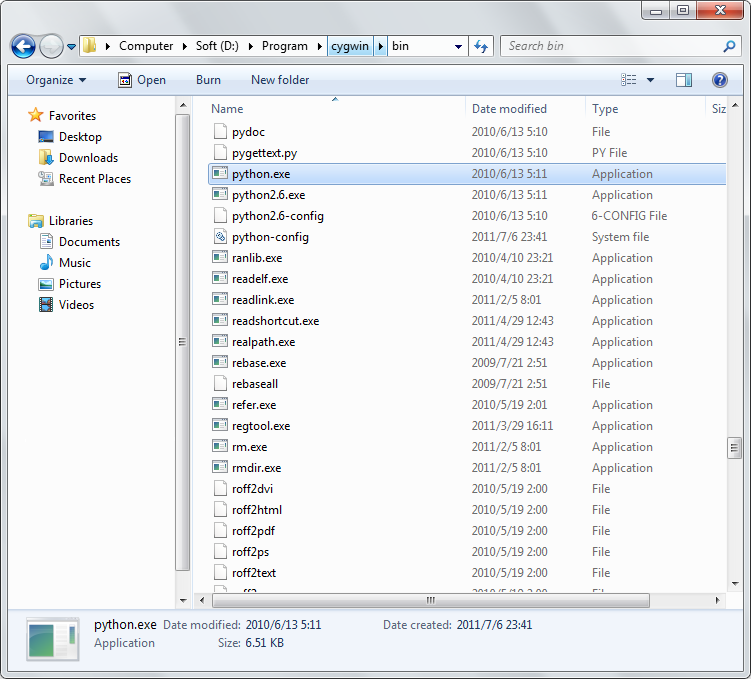Select python-config system file icon
751x679 pixels.
point(220,237)
